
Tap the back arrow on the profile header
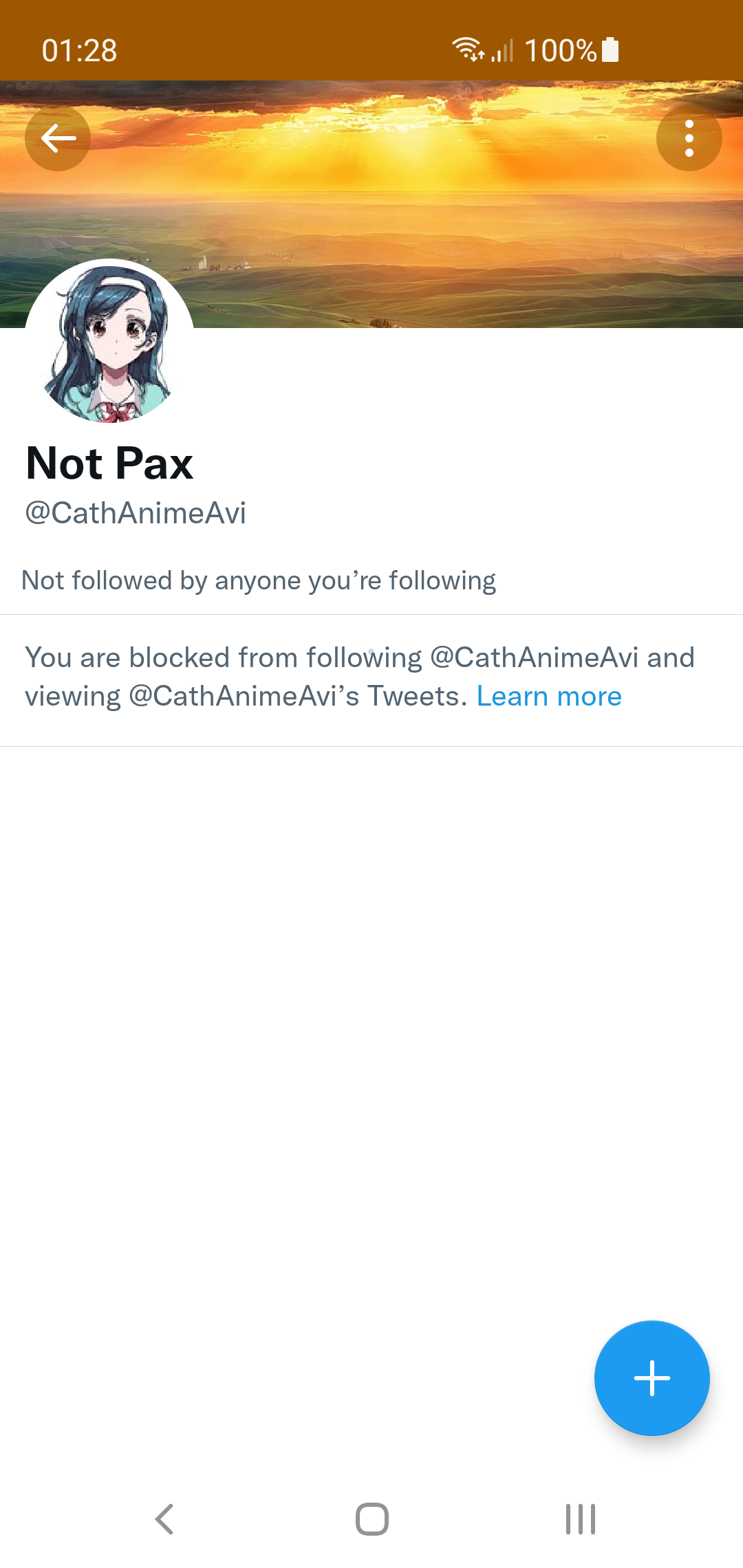pos(58,138)
